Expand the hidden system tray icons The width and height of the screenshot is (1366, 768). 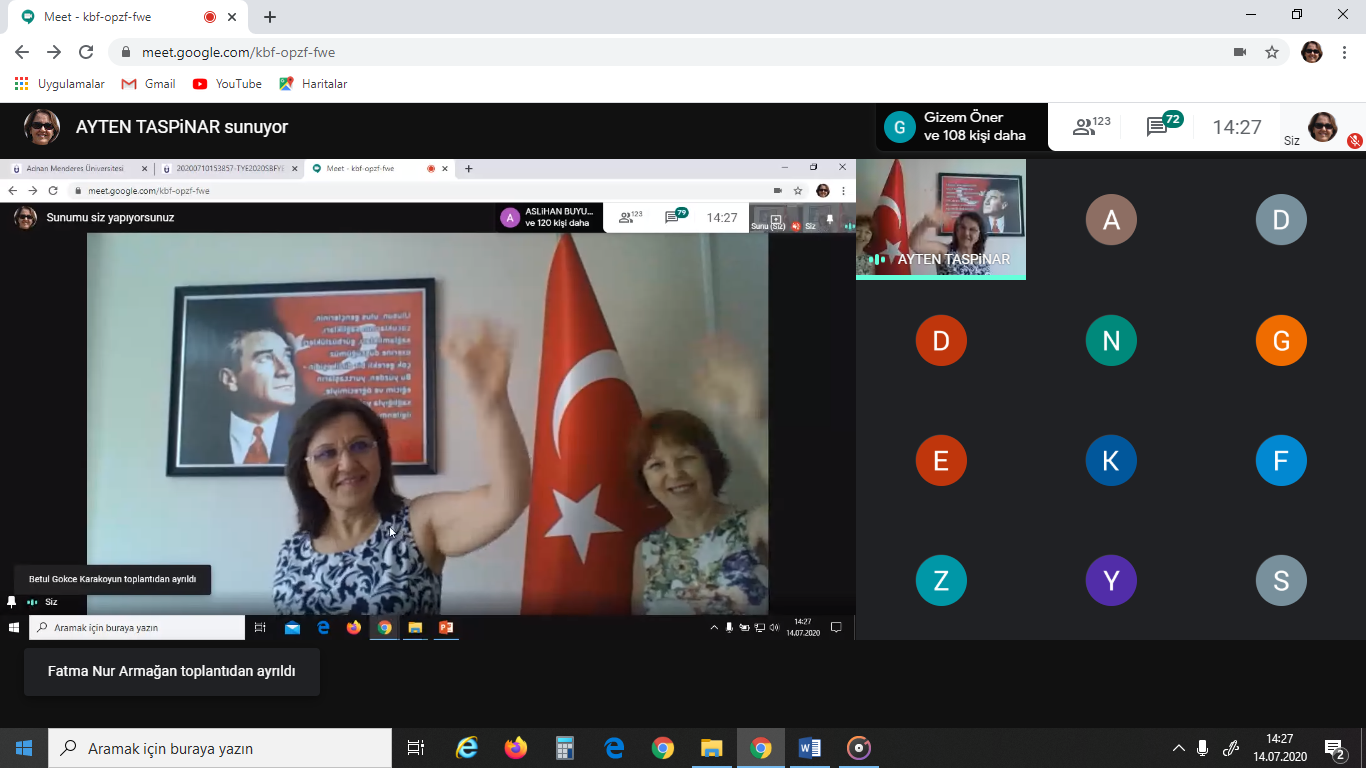tap(1179, 748)
